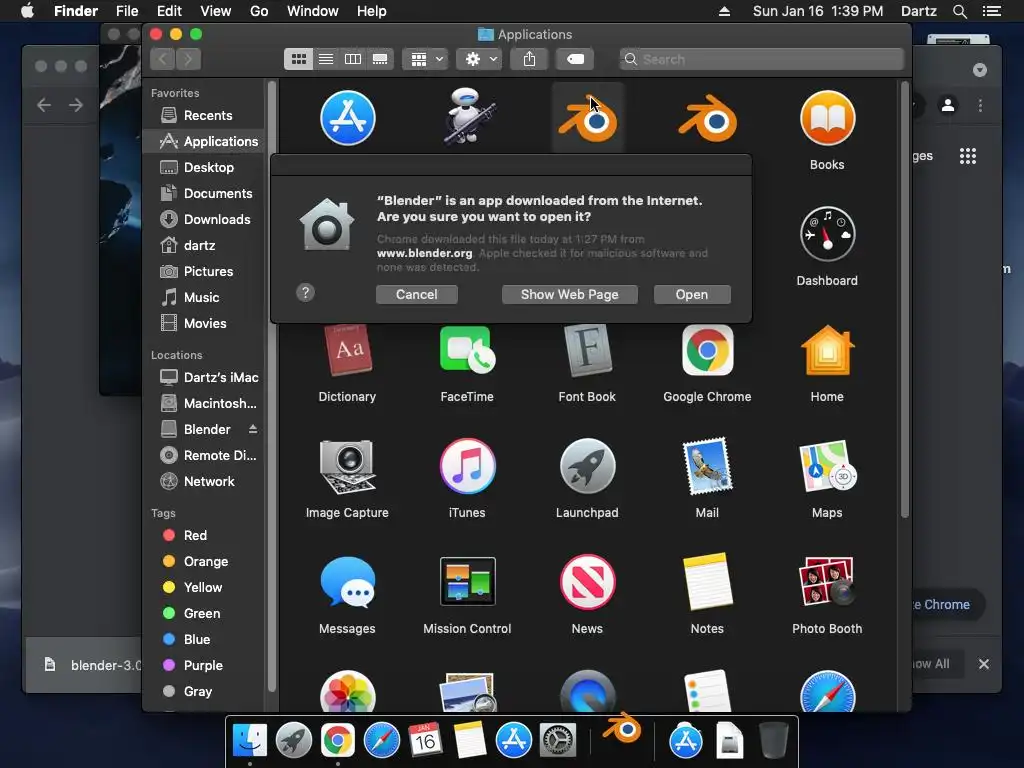Launch Photo Booth application
The height and width of the screenshot is (768, 1024).
coord(827,581)
